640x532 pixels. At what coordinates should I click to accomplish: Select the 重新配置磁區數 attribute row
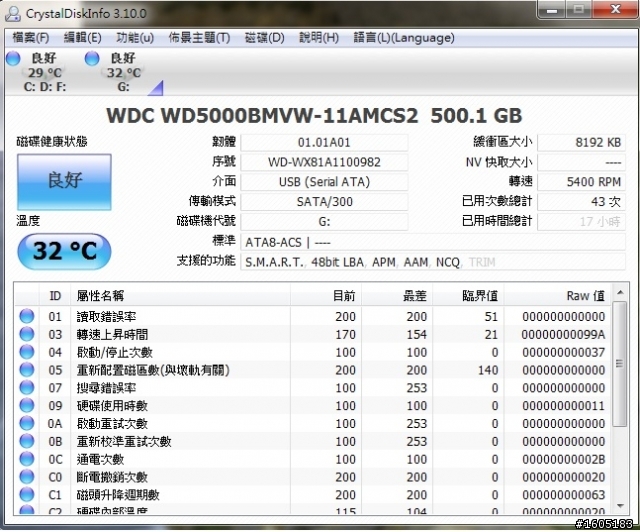point(313,370)
